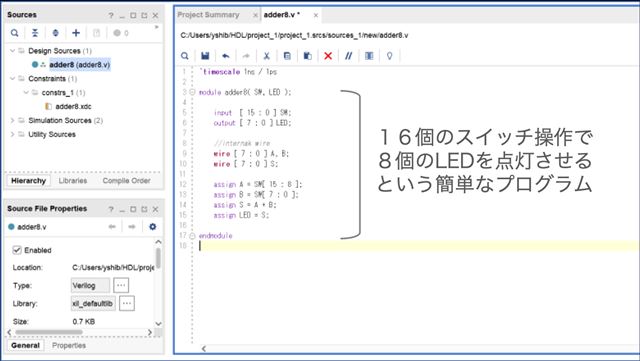Paste from clipboard in editor toolbar

(308, 56)
